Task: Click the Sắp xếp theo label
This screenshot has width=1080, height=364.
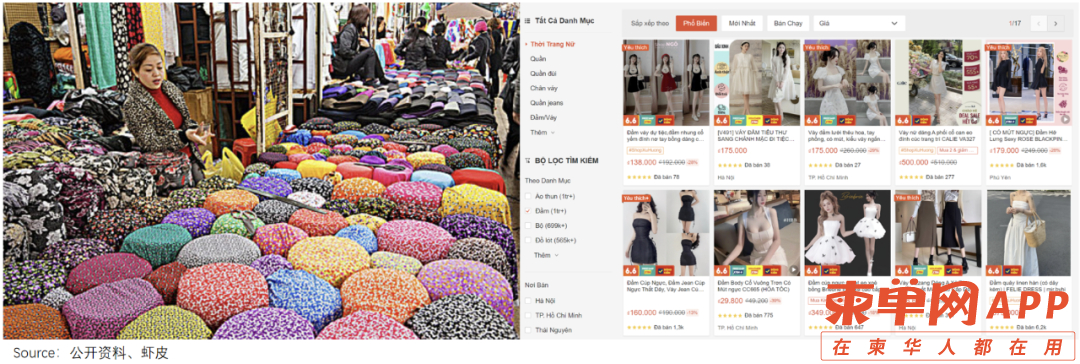Action: tap(650, 23)
